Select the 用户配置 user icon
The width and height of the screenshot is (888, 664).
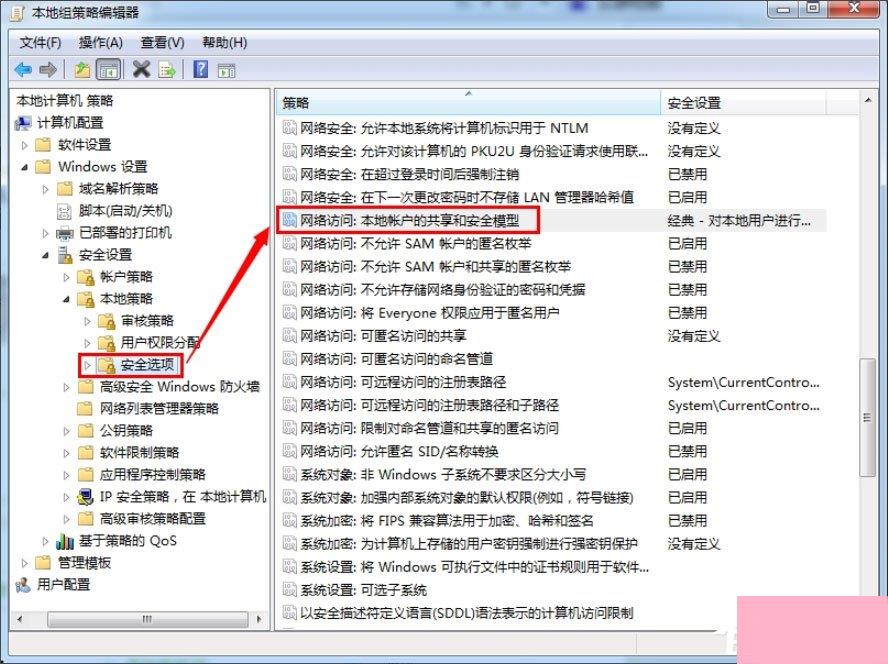[23, 585]
